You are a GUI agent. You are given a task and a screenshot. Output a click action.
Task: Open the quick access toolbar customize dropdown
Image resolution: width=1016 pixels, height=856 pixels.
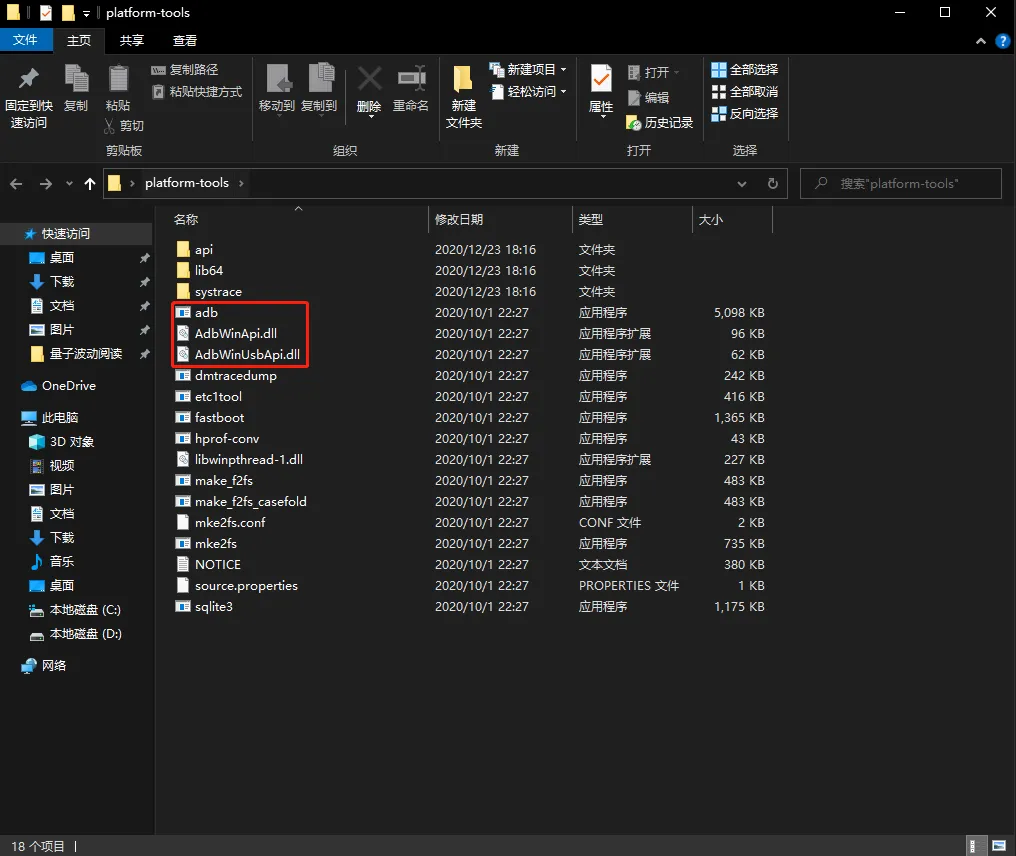[86, 13]
